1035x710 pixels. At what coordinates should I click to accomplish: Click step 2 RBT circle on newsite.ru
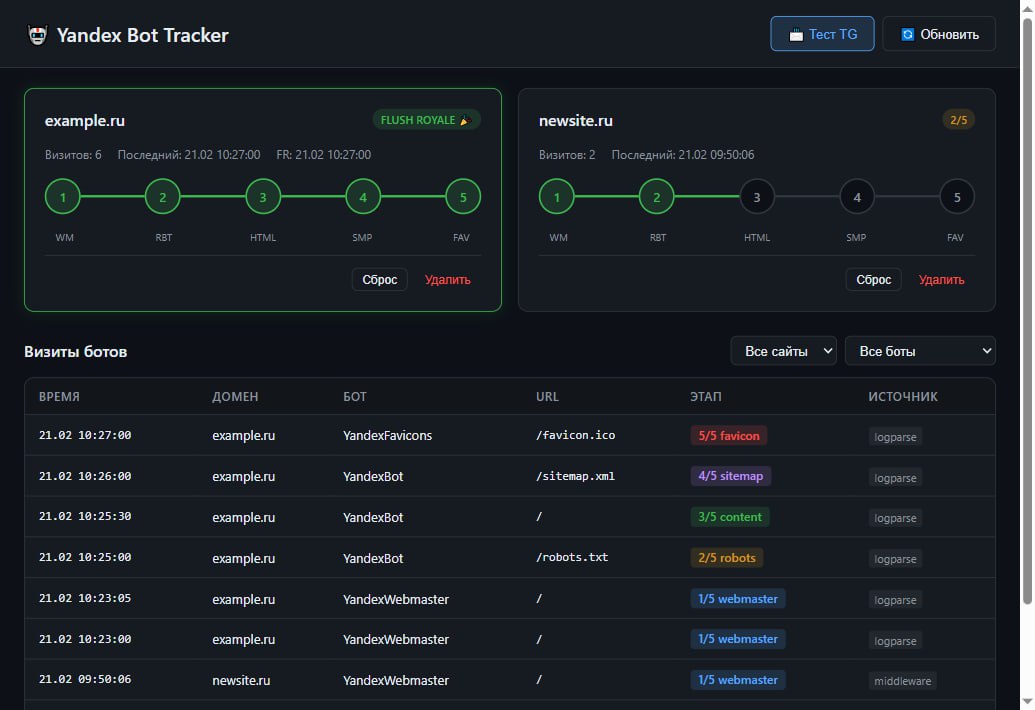pyautogui.click(x=657, y=197)
